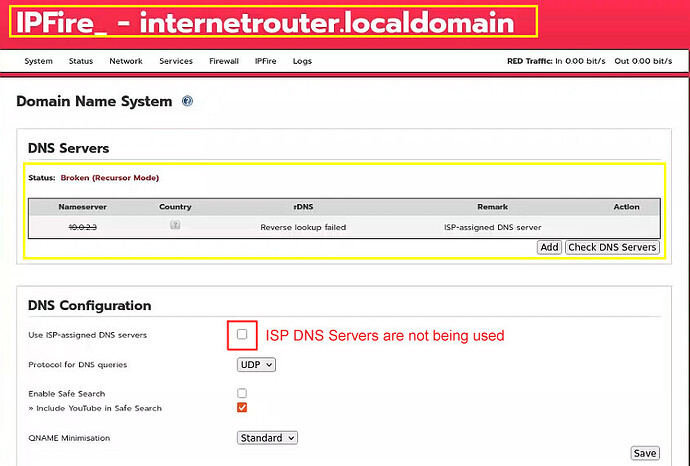Viewport: 690px width, 466px height.
Task: Open the System menu
Action: pos(38,61)
